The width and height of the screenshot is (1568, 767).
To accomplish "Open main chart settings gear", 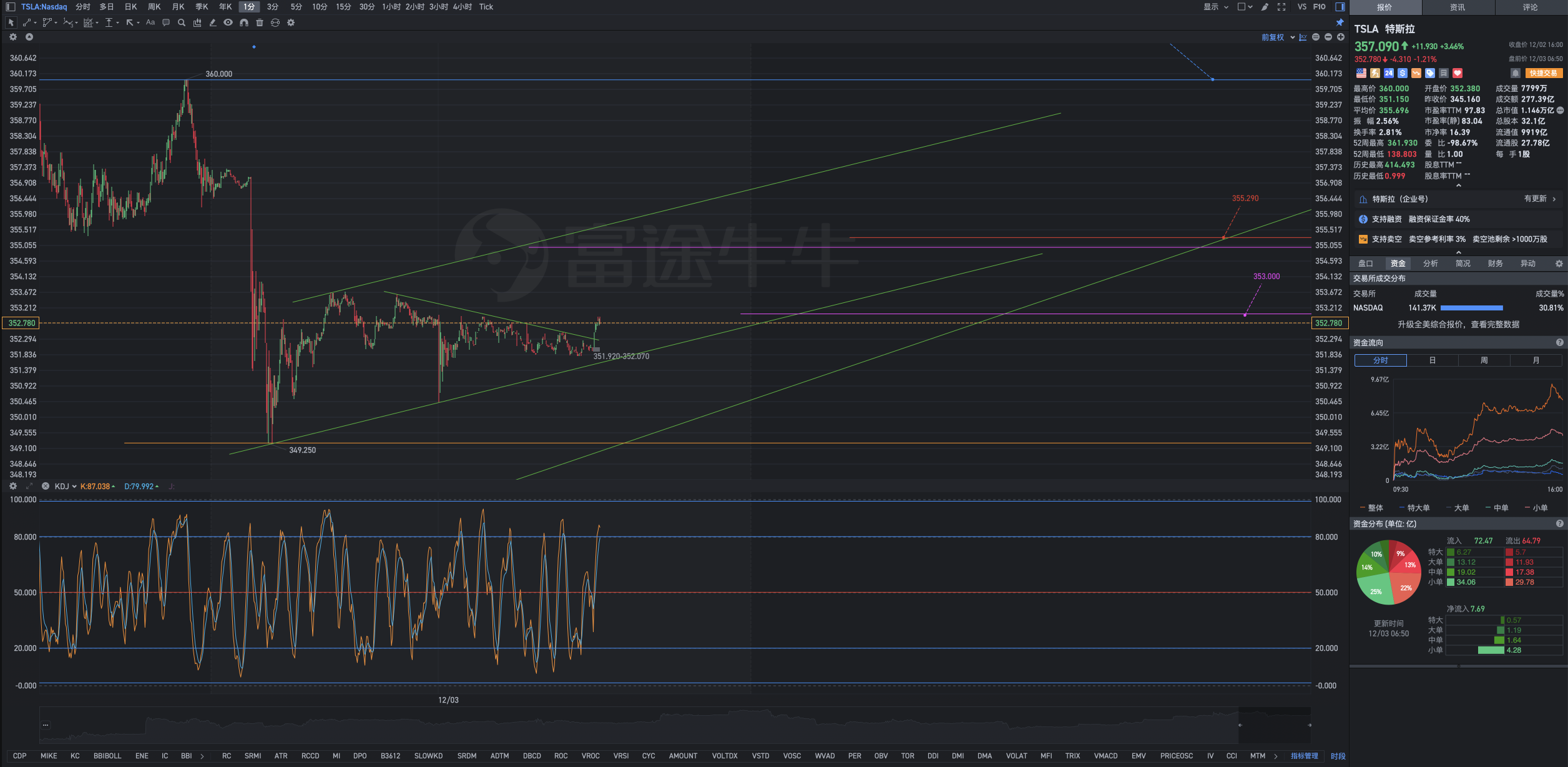I will click(13, 37).
